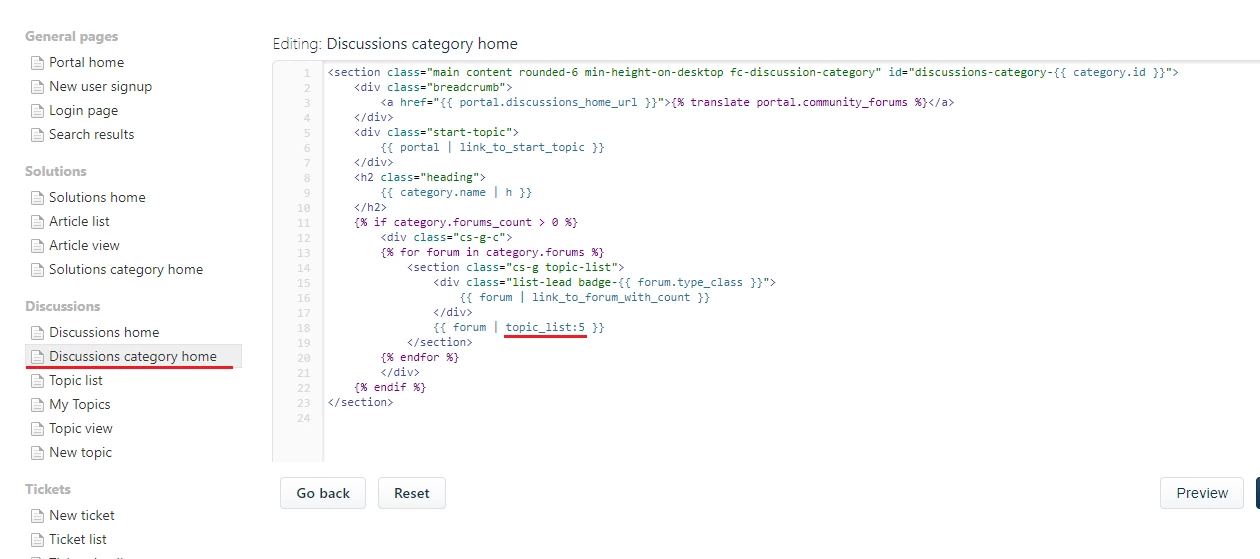Click the link_to_forum_with_count code line

pos(585,297)
